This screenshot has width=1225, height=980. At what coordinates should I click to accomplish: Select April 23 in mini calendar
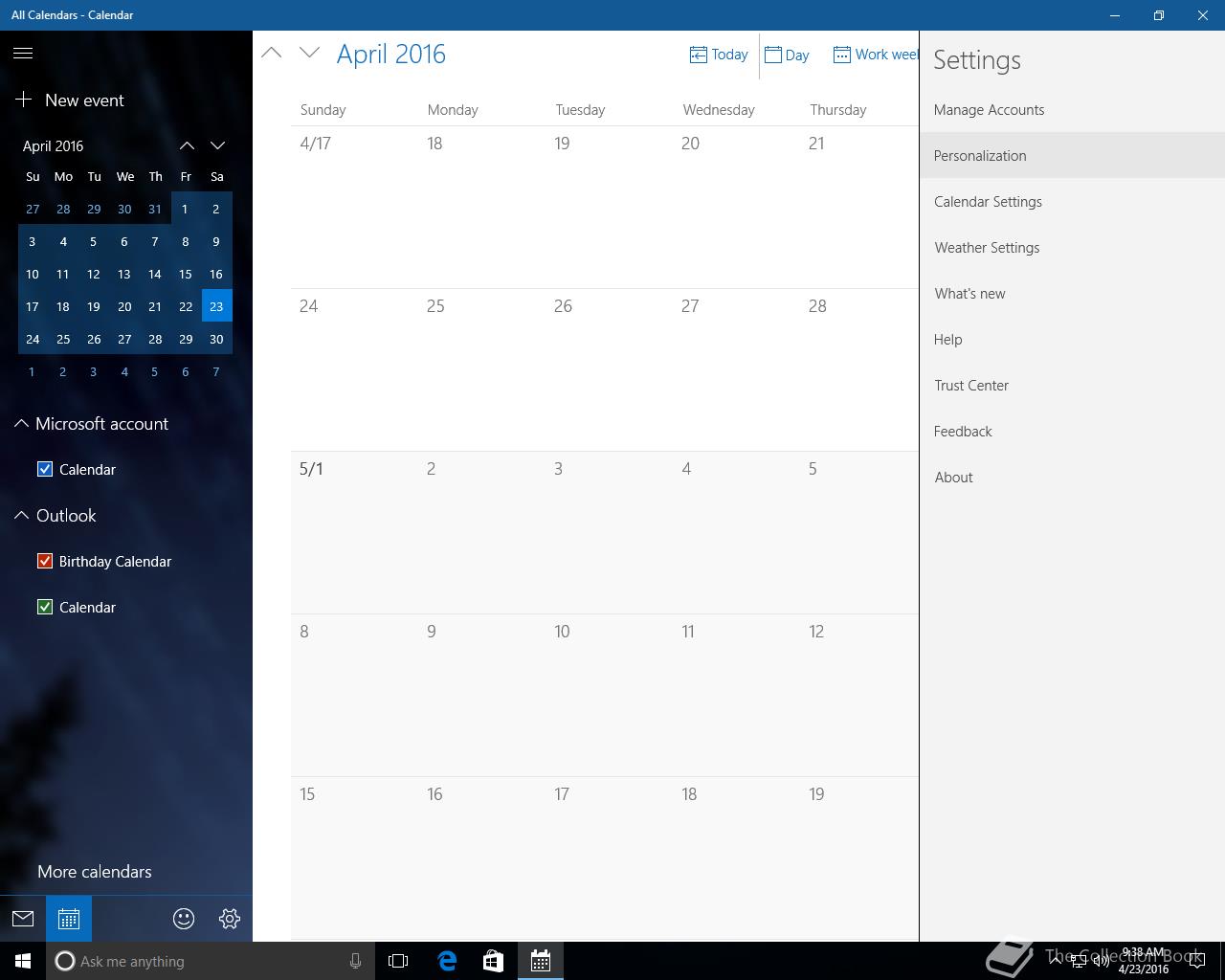pyautogui.click(x=216, y=306)
